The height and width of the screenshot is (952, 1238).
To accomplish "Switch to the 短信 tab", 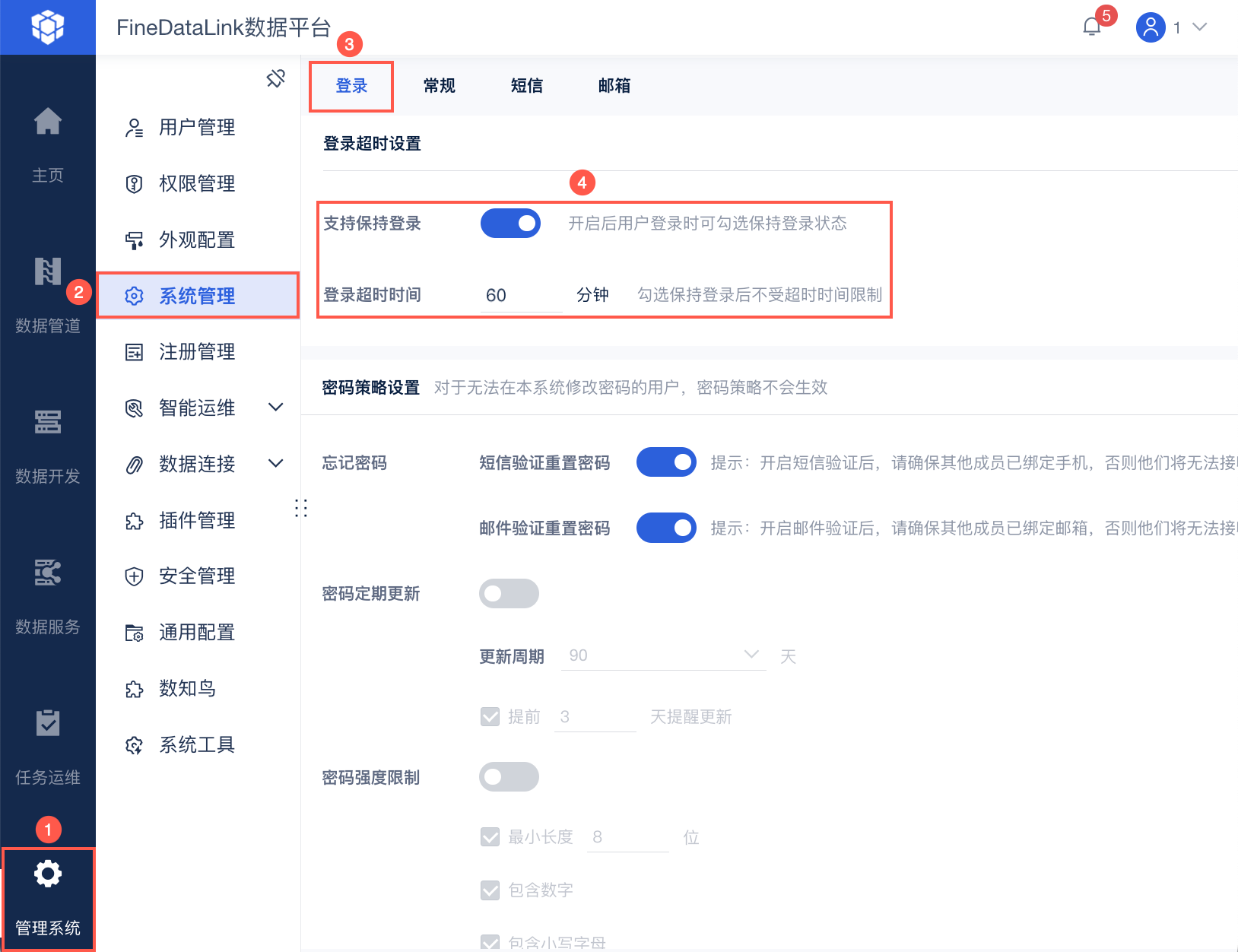I will point(527,86).
